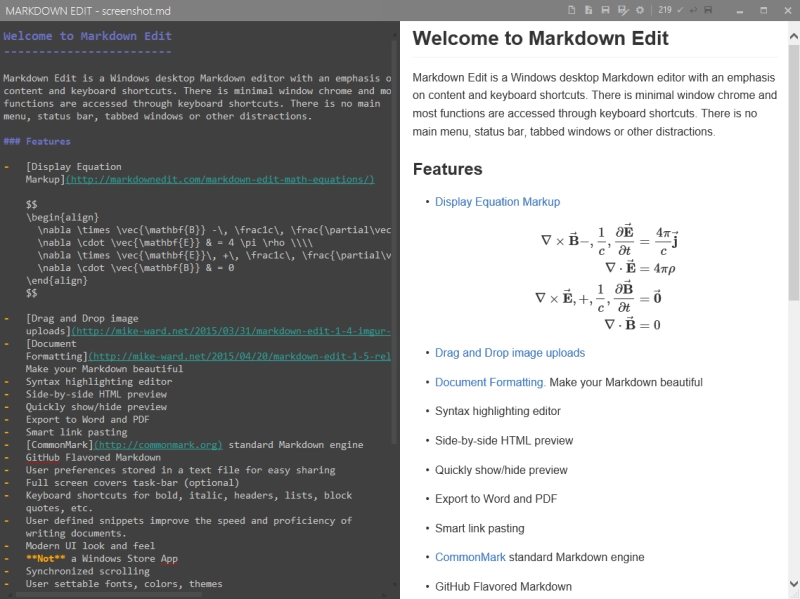Follow the Drag and Drop image uploads link
This screenshot has height=599, width=800.
pyautogui.click(x=510, y=353)
